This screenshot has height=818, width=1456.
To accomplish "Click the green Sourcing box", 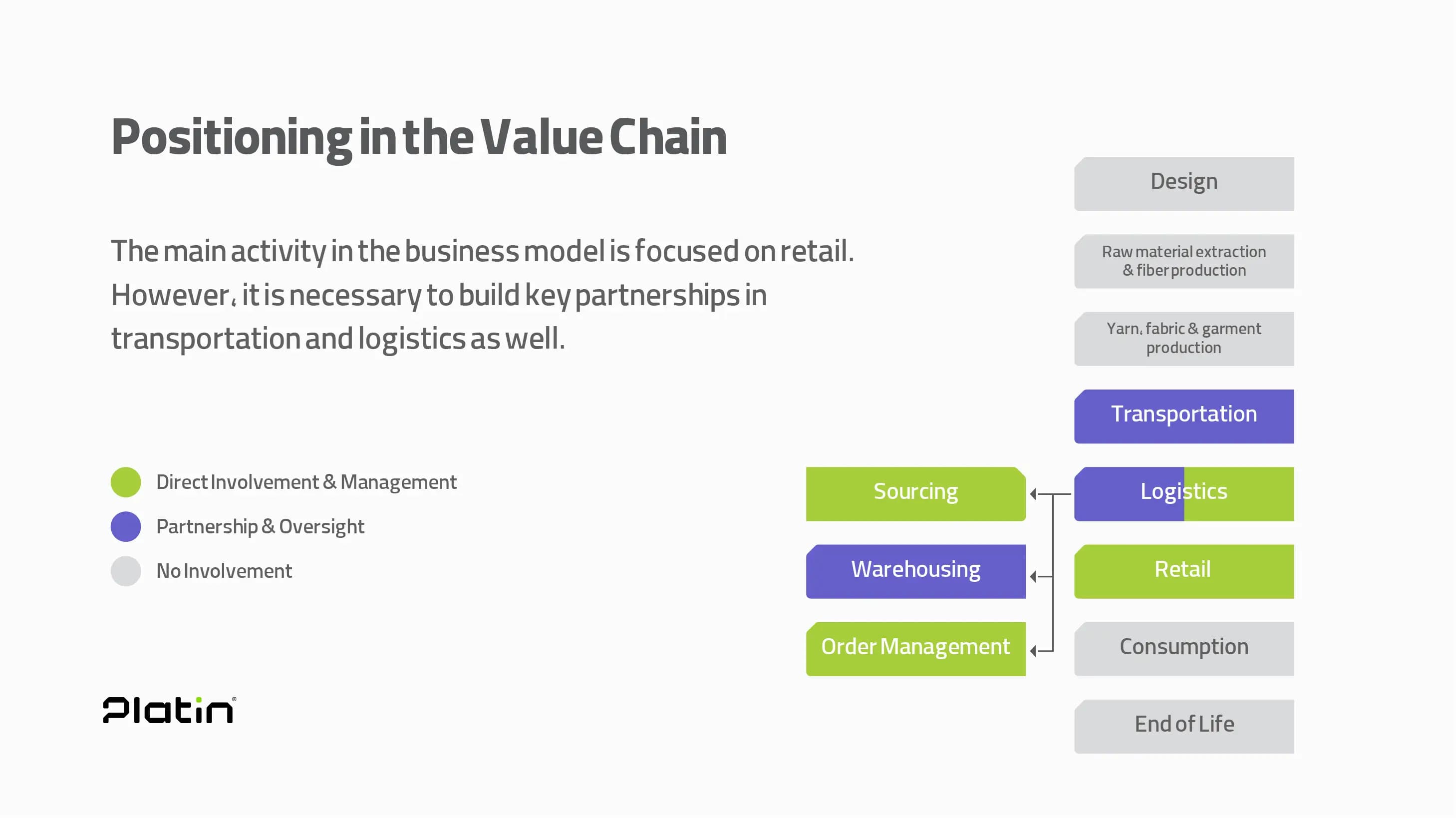I will pos(915,493).
